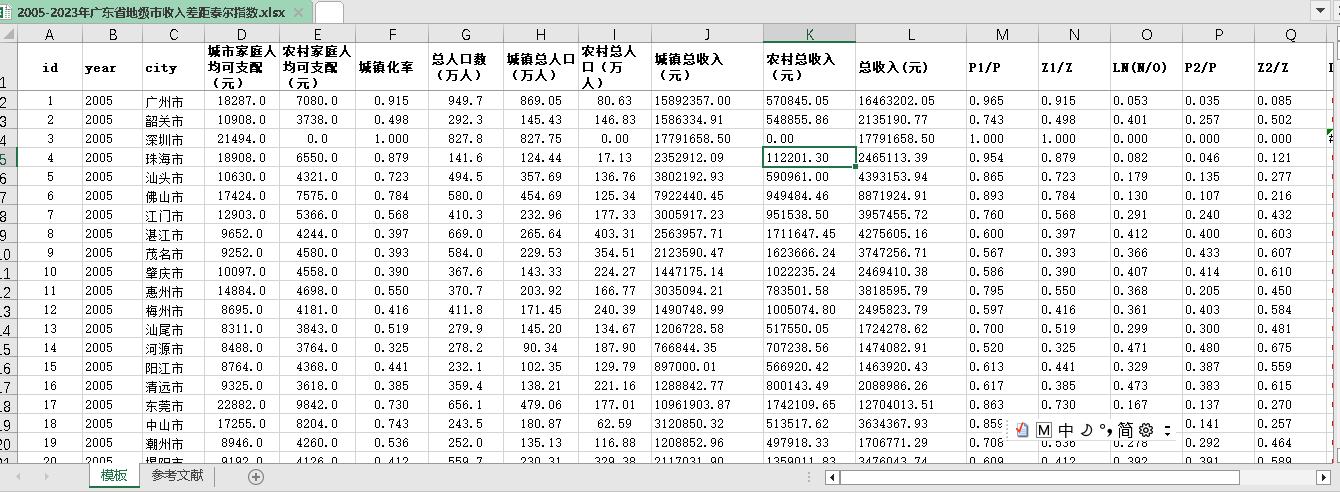Select the cell containing 珠海市
Viewport: 1340px width, 492px height.
pyautogui.click(x=173, y=158)
